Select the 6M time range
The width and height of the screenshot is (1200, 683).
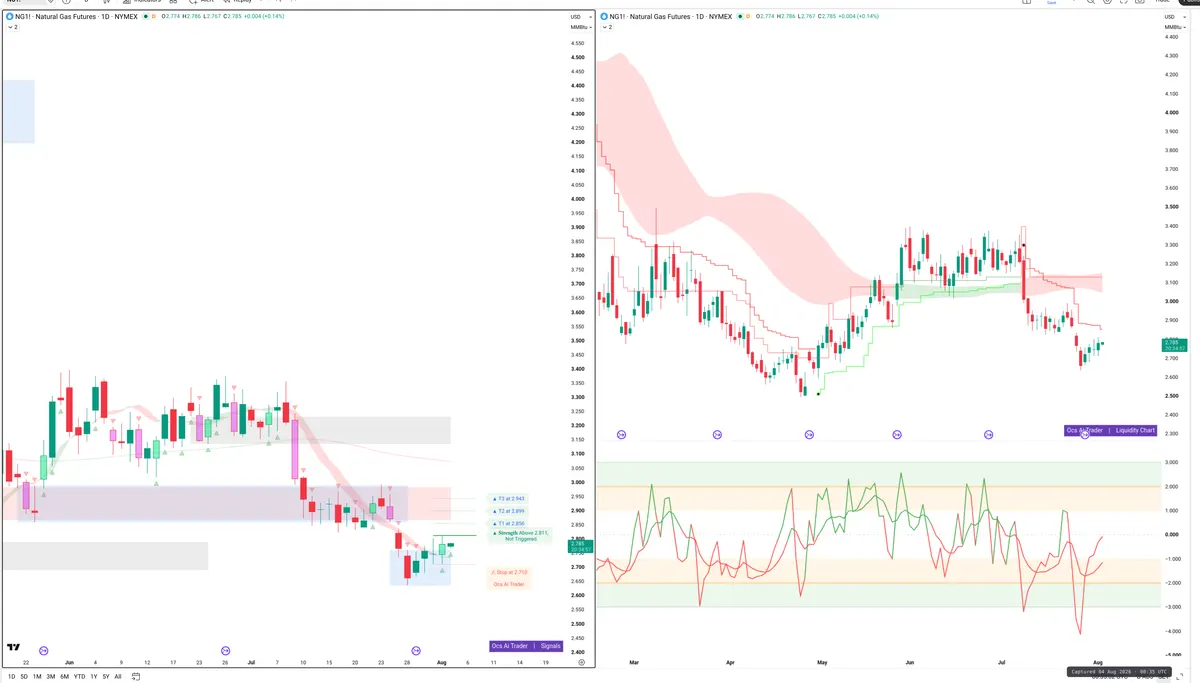pos(64,676)
